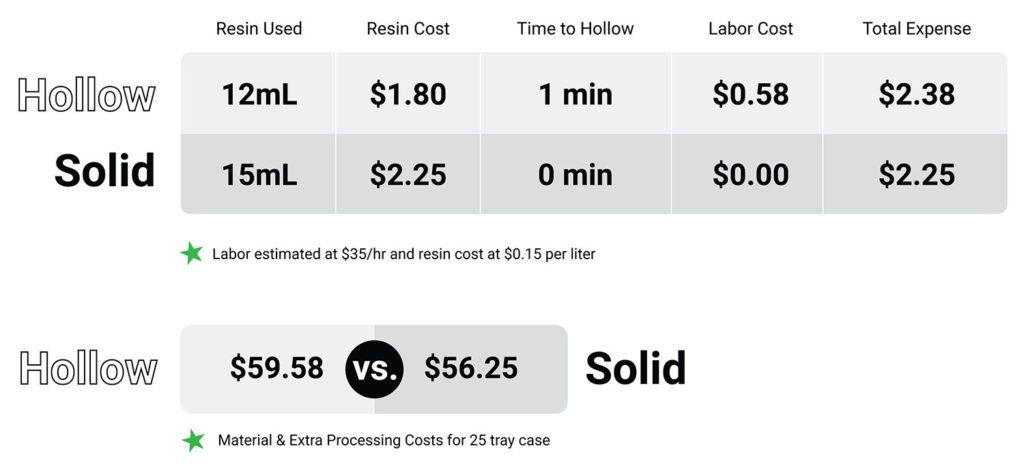Click the $0.58 labor cost cell
The height and width of the screenshot is (470, 1024).
point(750,94)
